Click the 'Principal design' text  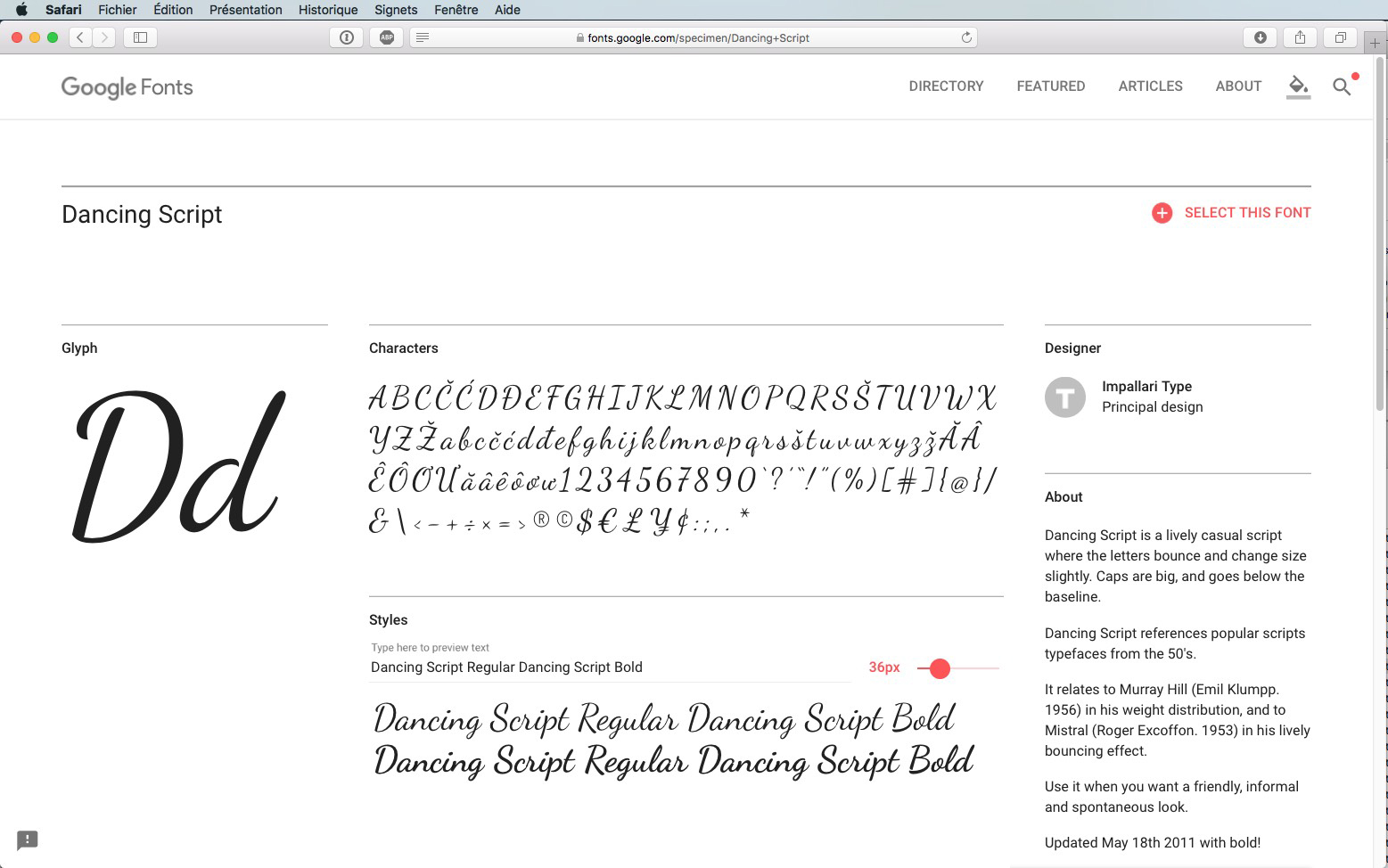(x=1152, y=407)
